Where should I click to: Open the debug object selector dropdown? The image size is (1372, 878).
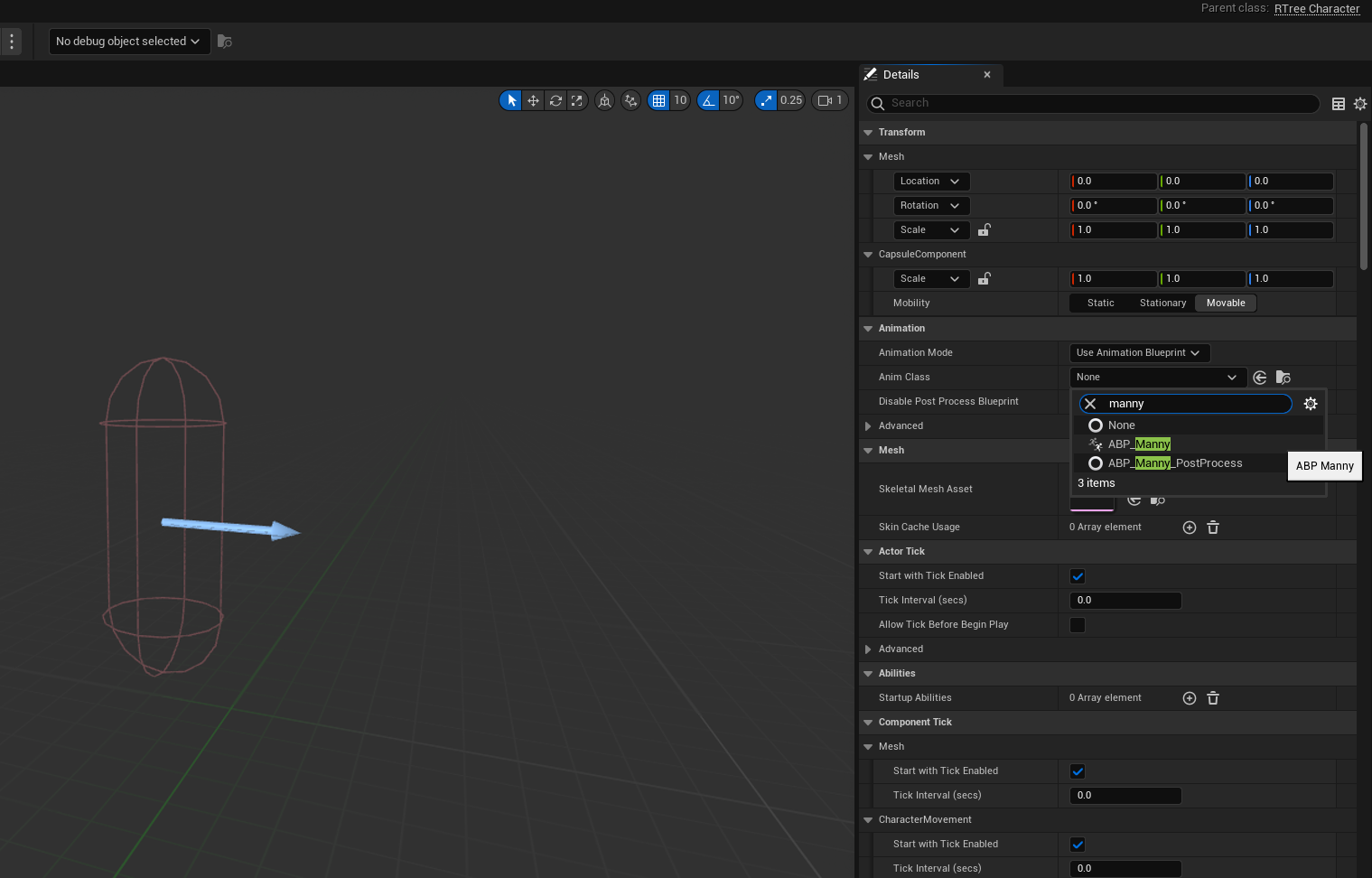click(x=129, y=42)
